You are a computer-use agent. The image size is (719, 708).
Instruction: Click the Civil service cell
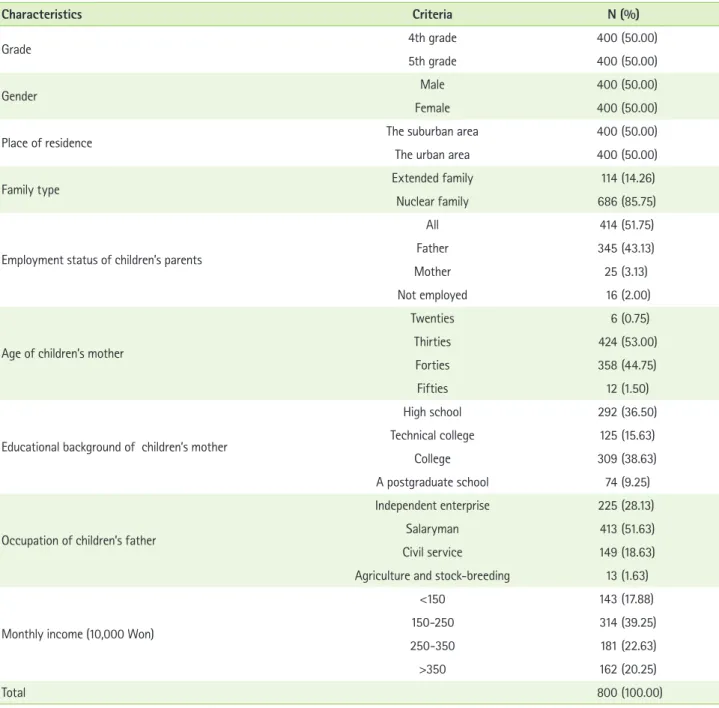click(x=432, y=552)
